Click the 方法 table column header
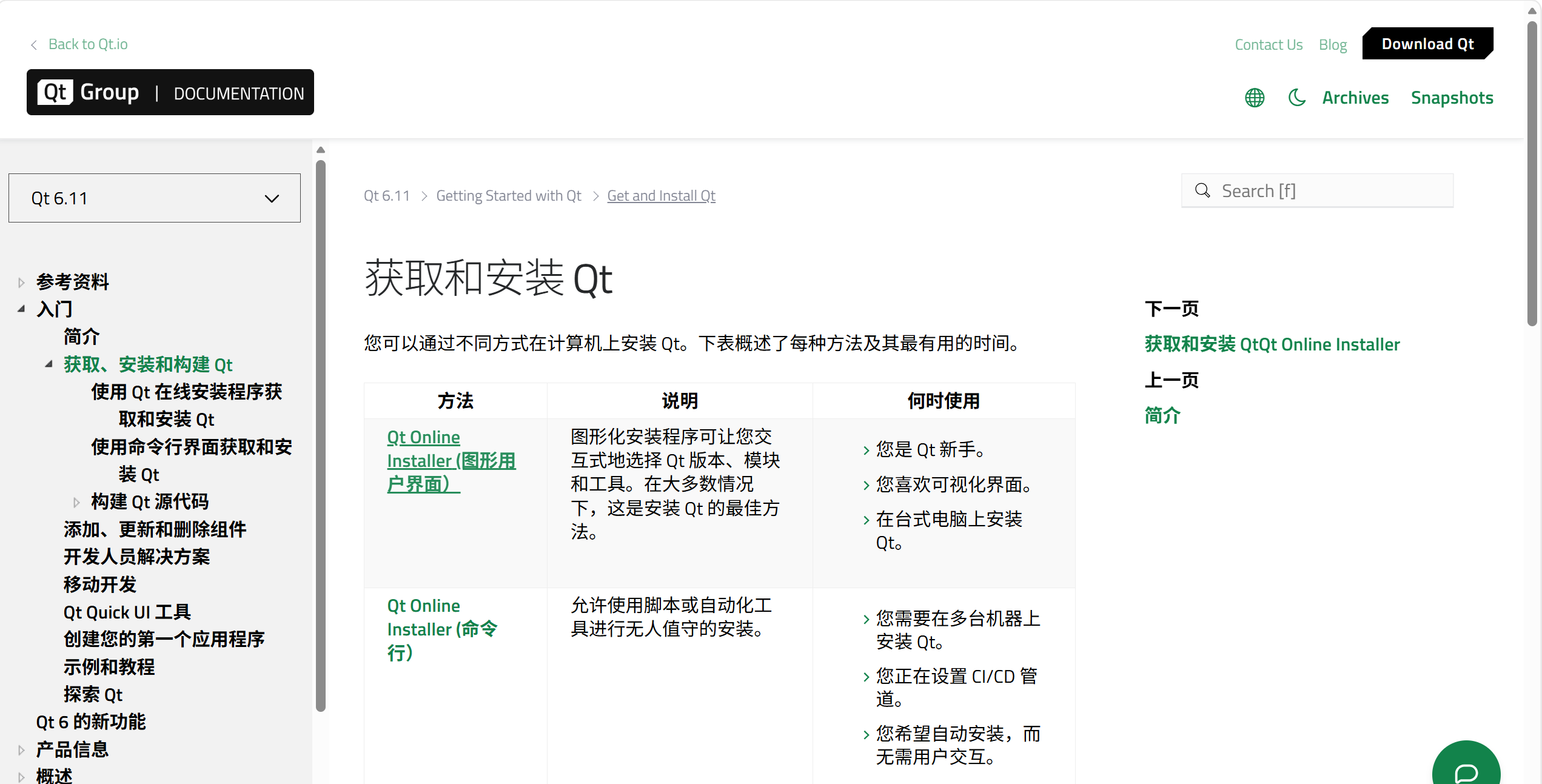The height and width of the screenshot is (784, 1542). click(x=455, y=401)
